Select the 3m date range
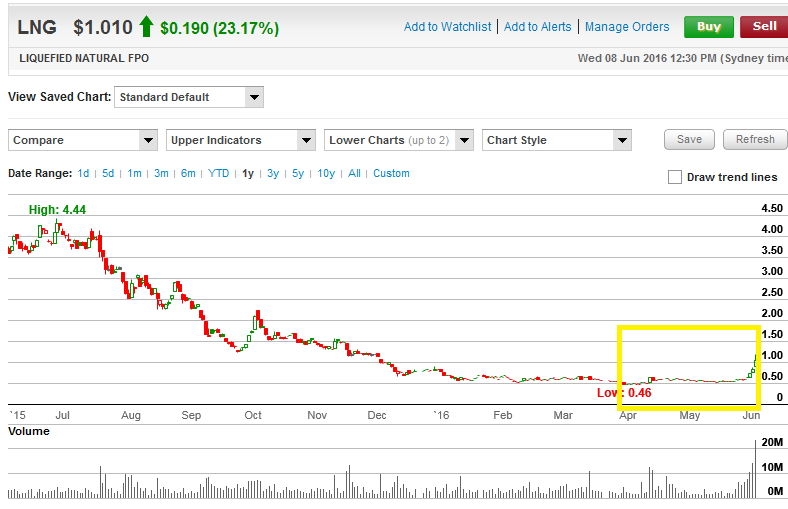Image resolution: width=788 pixels, height=509 pixels. point(161,173)
